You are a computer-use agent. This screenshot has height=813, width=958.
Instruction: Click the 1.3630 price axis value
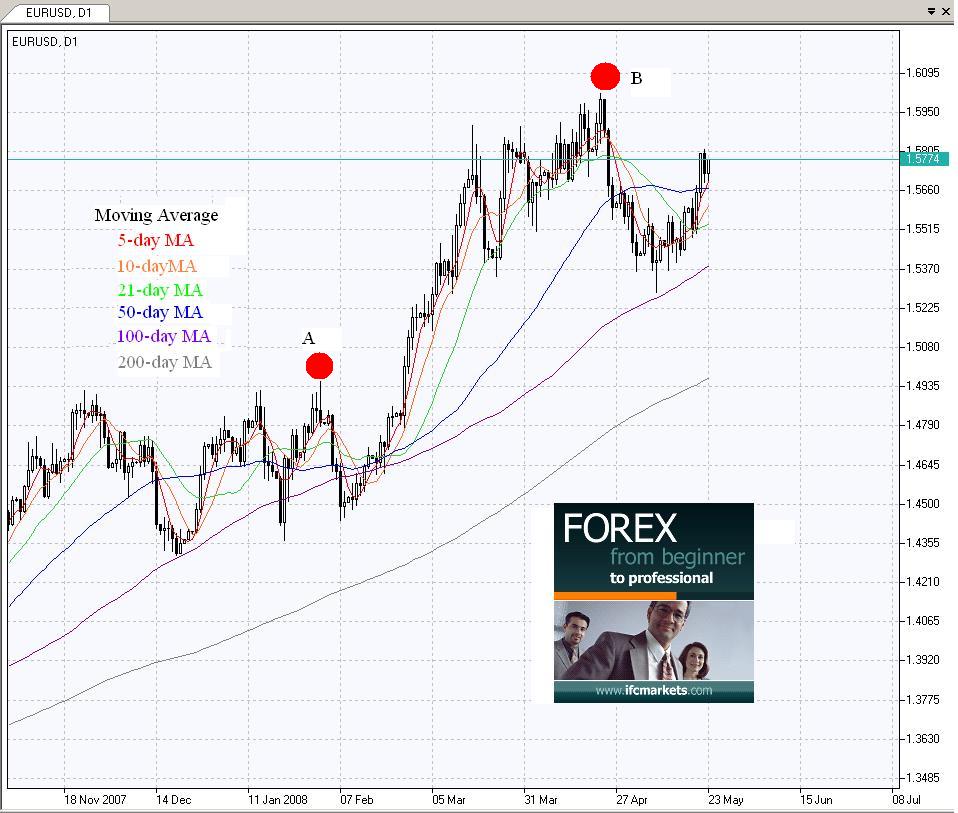(923, 738)
